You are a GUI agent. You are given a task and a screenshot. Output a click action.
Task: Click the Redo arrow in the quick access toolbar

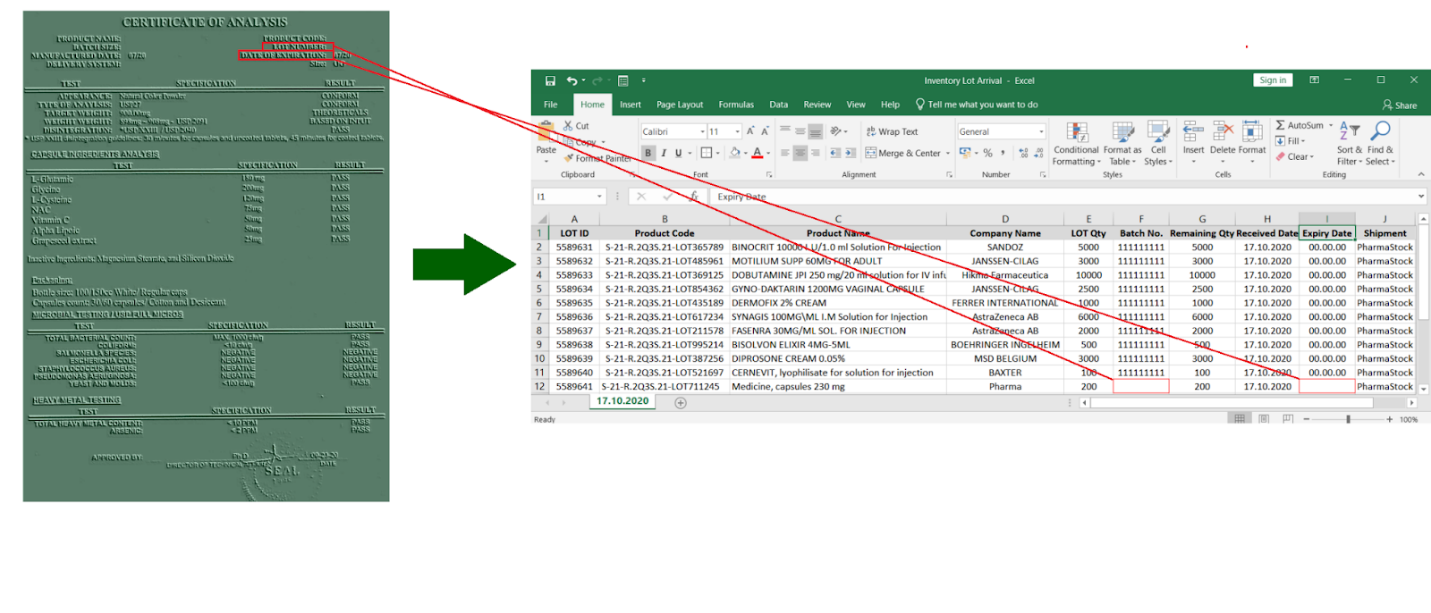[x=598, y=81]
